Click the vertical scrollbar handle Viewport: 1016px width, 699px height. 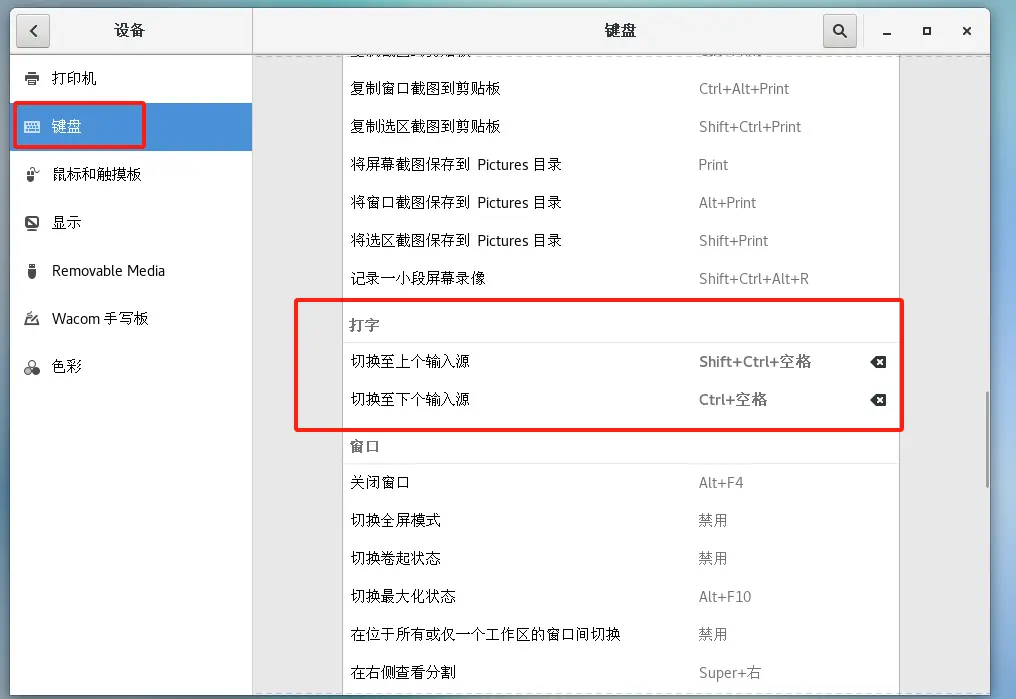pyautogui.click(x=987, y=439)
